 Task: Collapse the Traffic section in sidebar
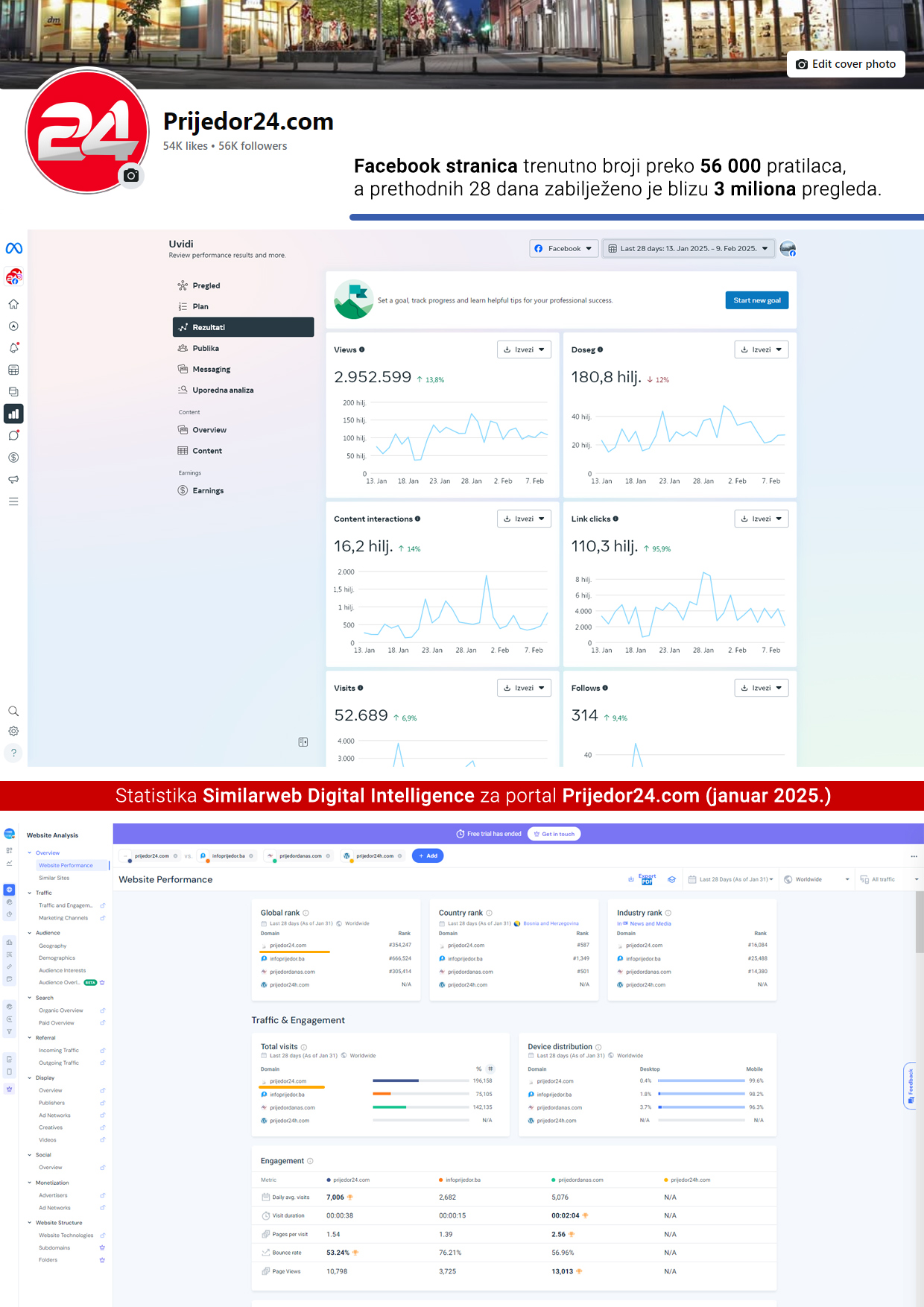(x=30, y=893)
